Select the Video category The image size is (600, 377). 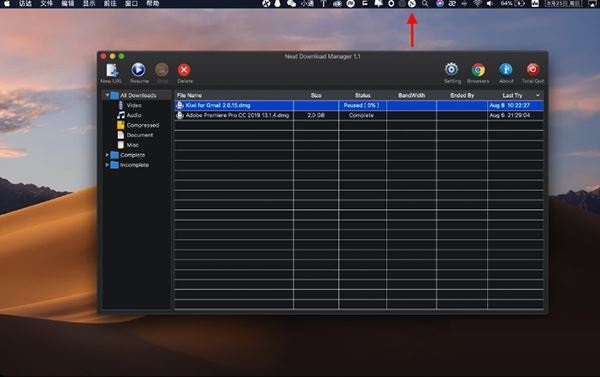tap(134, 105)
